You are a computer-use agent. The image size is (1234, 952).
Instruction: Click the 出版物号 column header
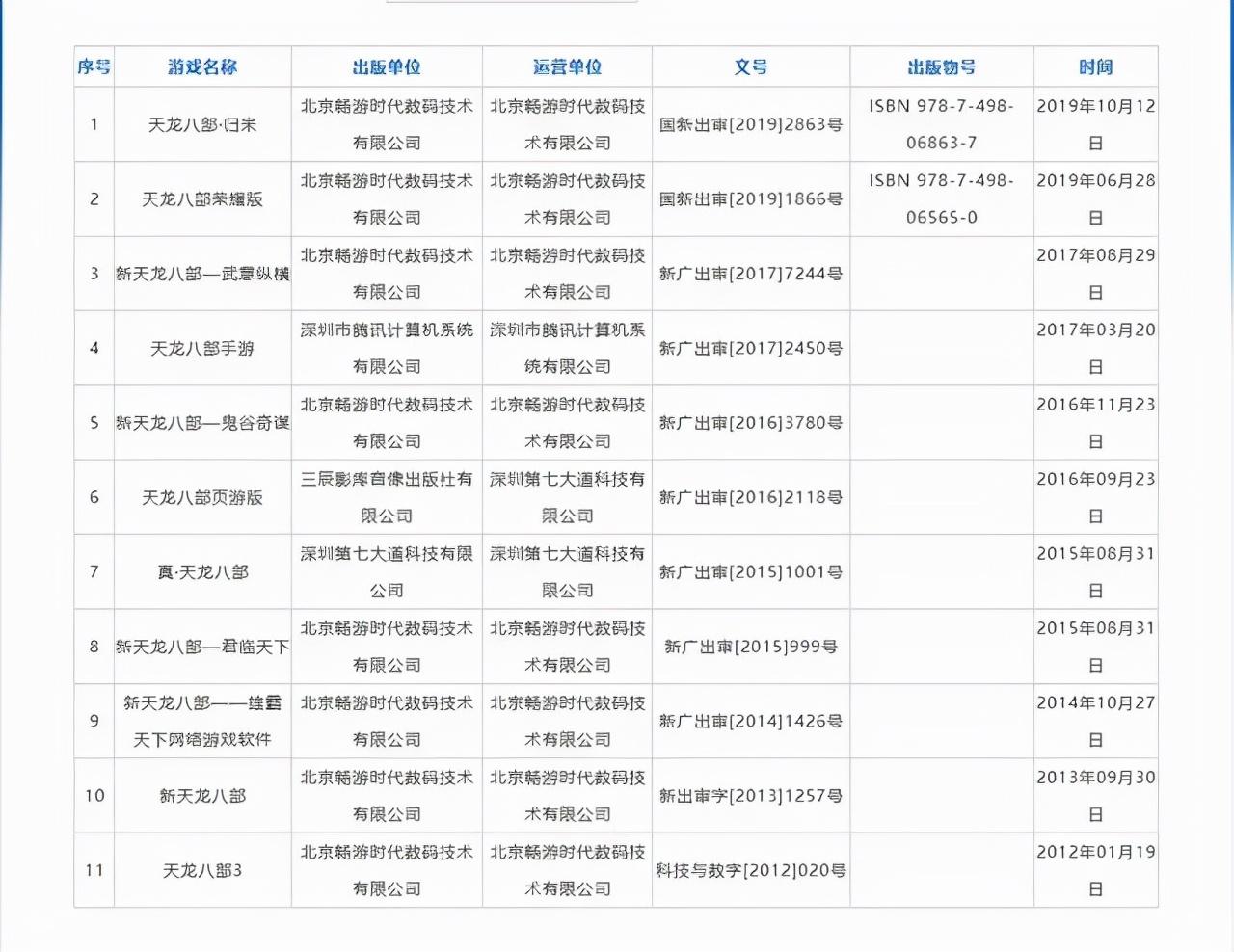pyautogui.click(x=942, y=66)
